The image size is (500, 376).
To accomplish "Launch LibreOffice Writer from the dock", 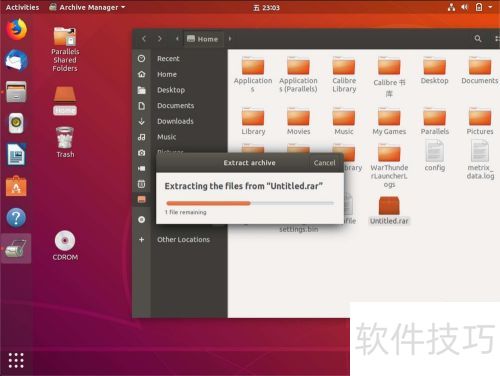I will click(16, 154).
